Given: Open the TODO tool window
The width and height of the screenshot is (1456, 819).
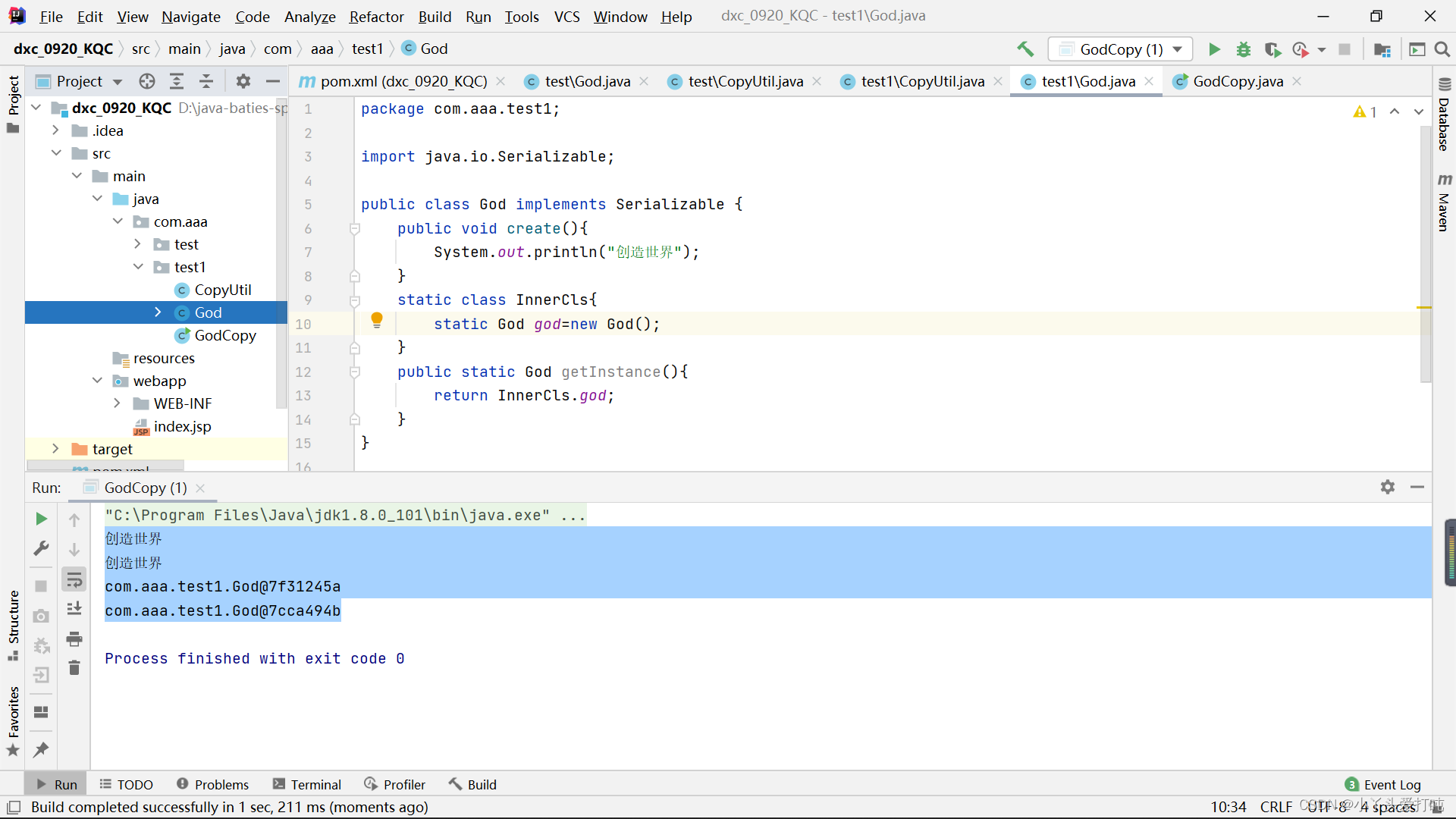Looking at the screenshot, I should pyautogui.click(x=127, y=784).
